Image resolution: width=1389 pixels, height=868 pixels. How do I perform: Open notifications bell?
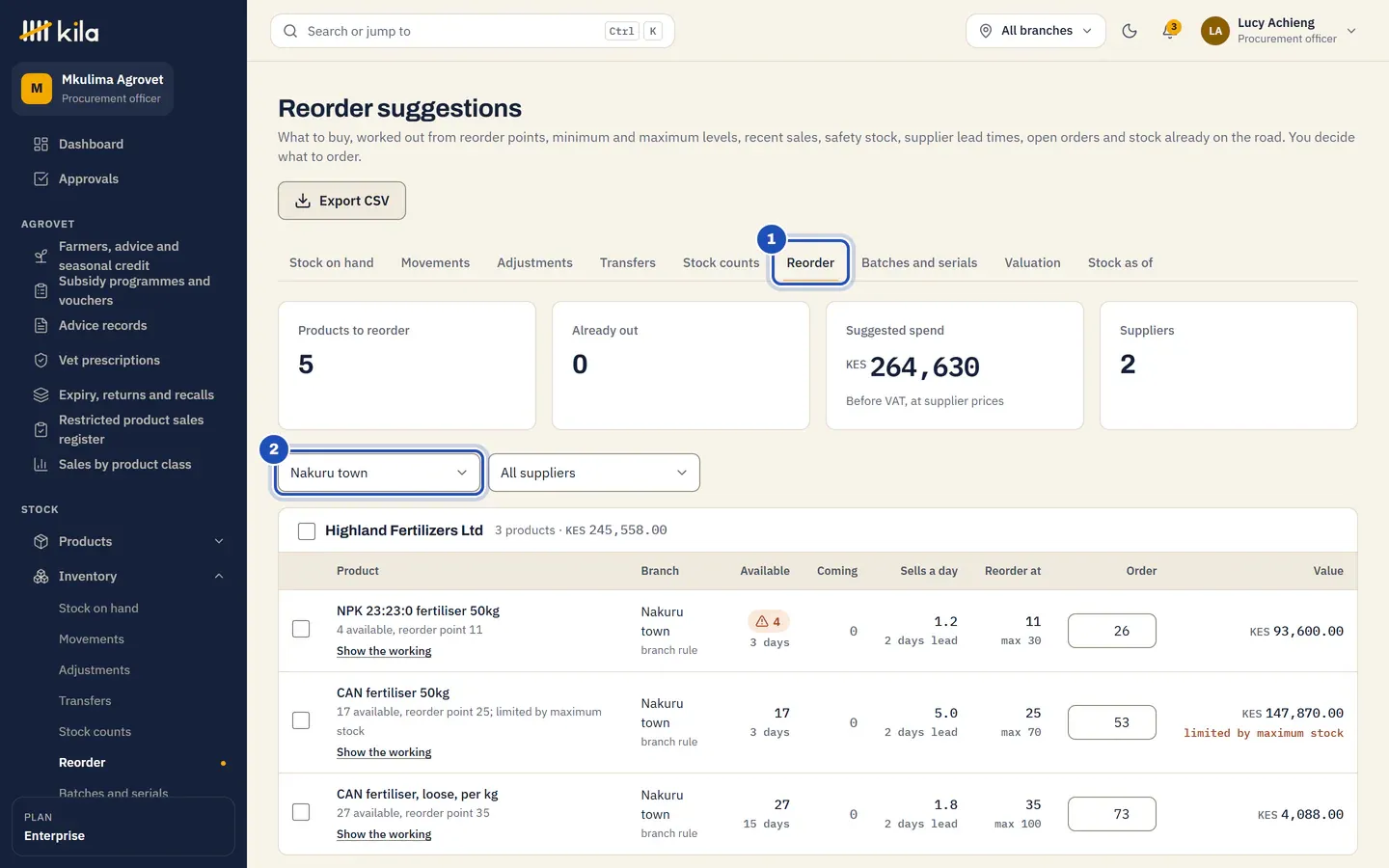(1170, 31)
